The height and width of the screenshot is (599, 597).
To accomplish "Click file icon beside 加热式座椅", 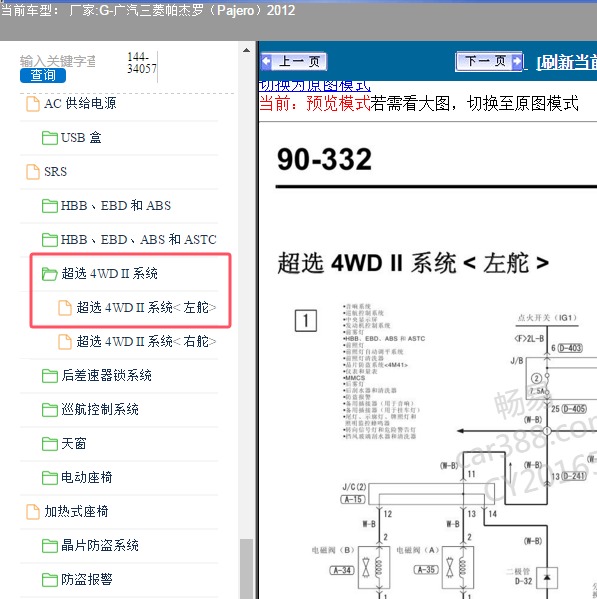I will [x=33, y=512].
